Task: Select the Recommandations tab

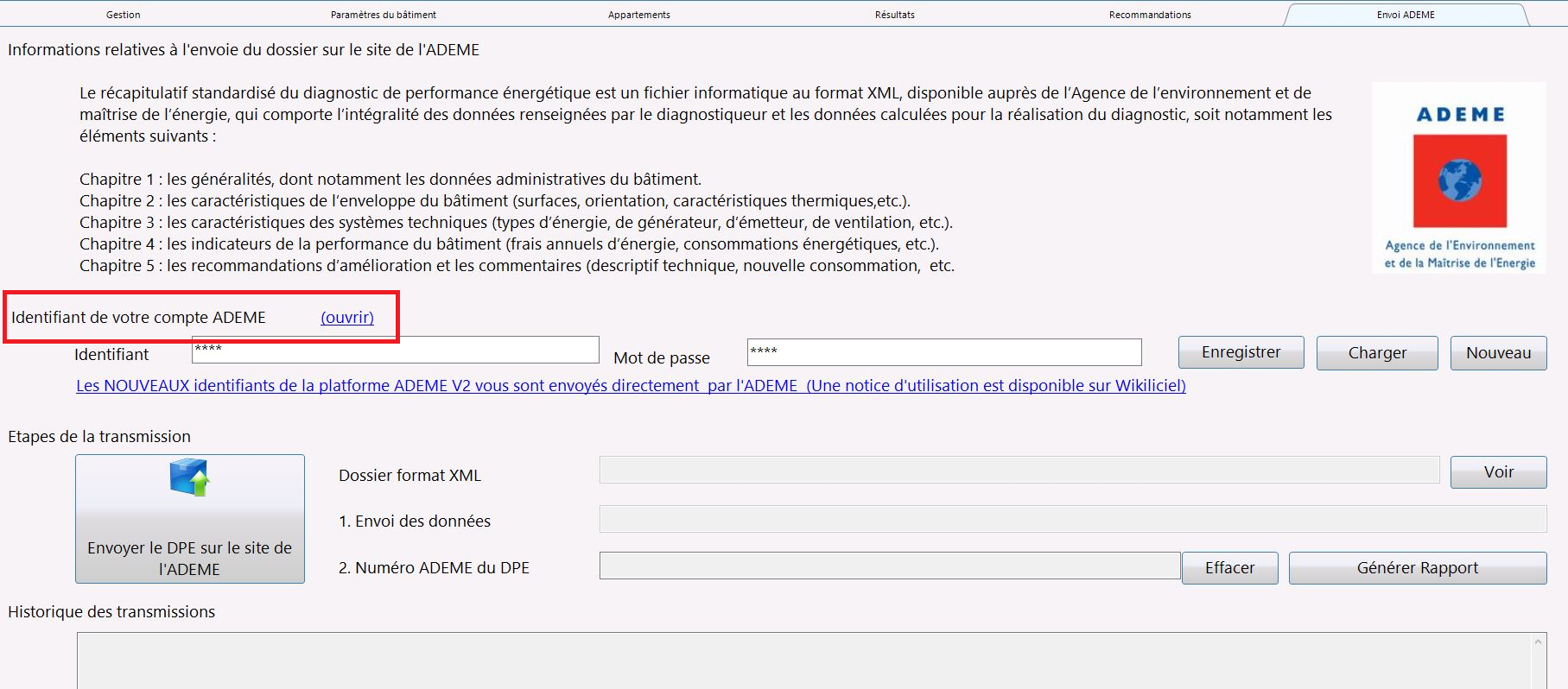Action: 1150,15
